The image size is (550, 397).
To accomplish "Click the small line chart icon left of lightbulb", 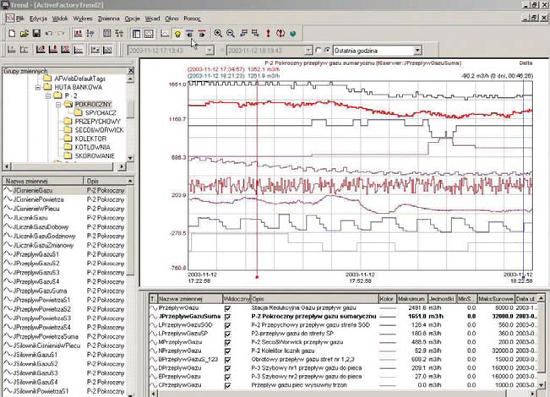I will pos(165,34).
